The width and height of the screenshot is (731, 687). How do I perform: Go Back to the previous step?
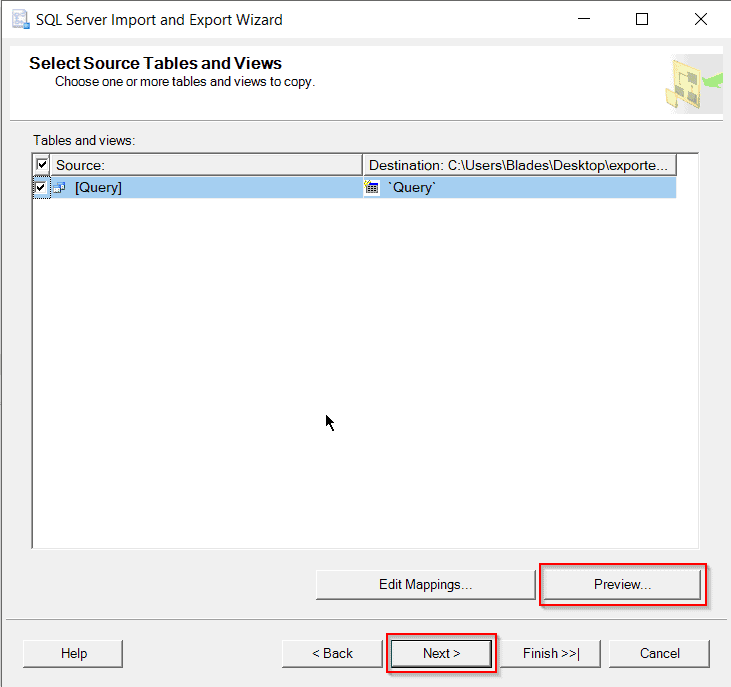click(x=332, y=653)
